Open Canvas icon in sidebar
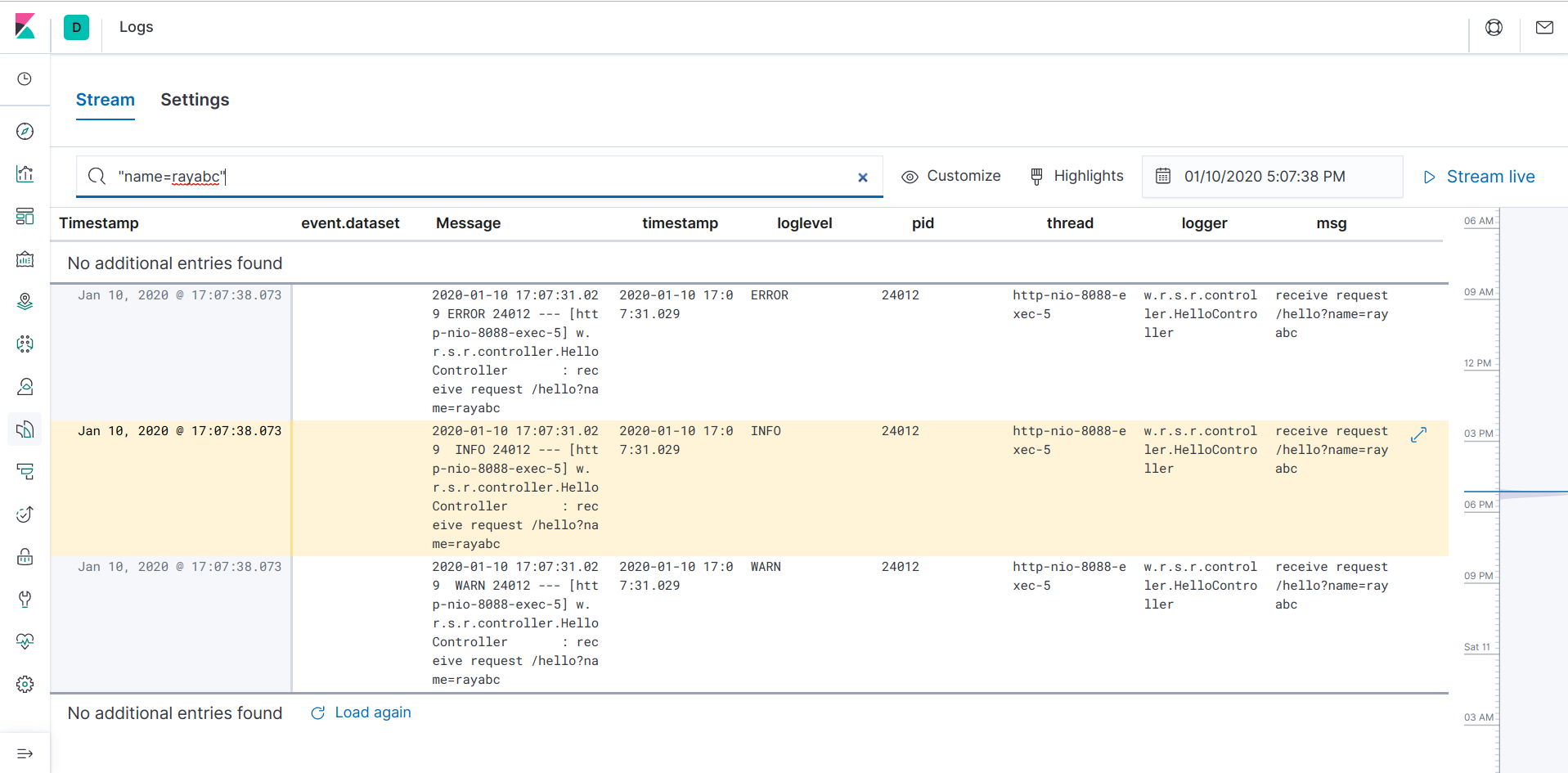The width and height of the screenshot is (1568, 773). pyautogui.click(x=25, y=259)
